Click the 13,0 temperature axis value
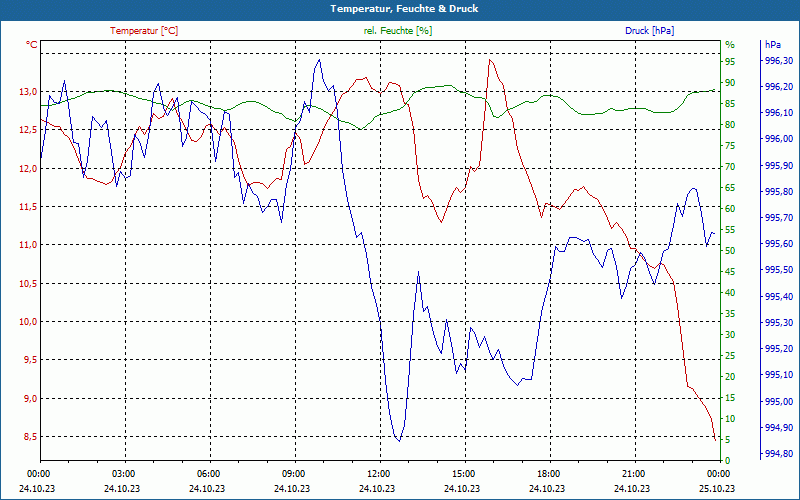 29,92
